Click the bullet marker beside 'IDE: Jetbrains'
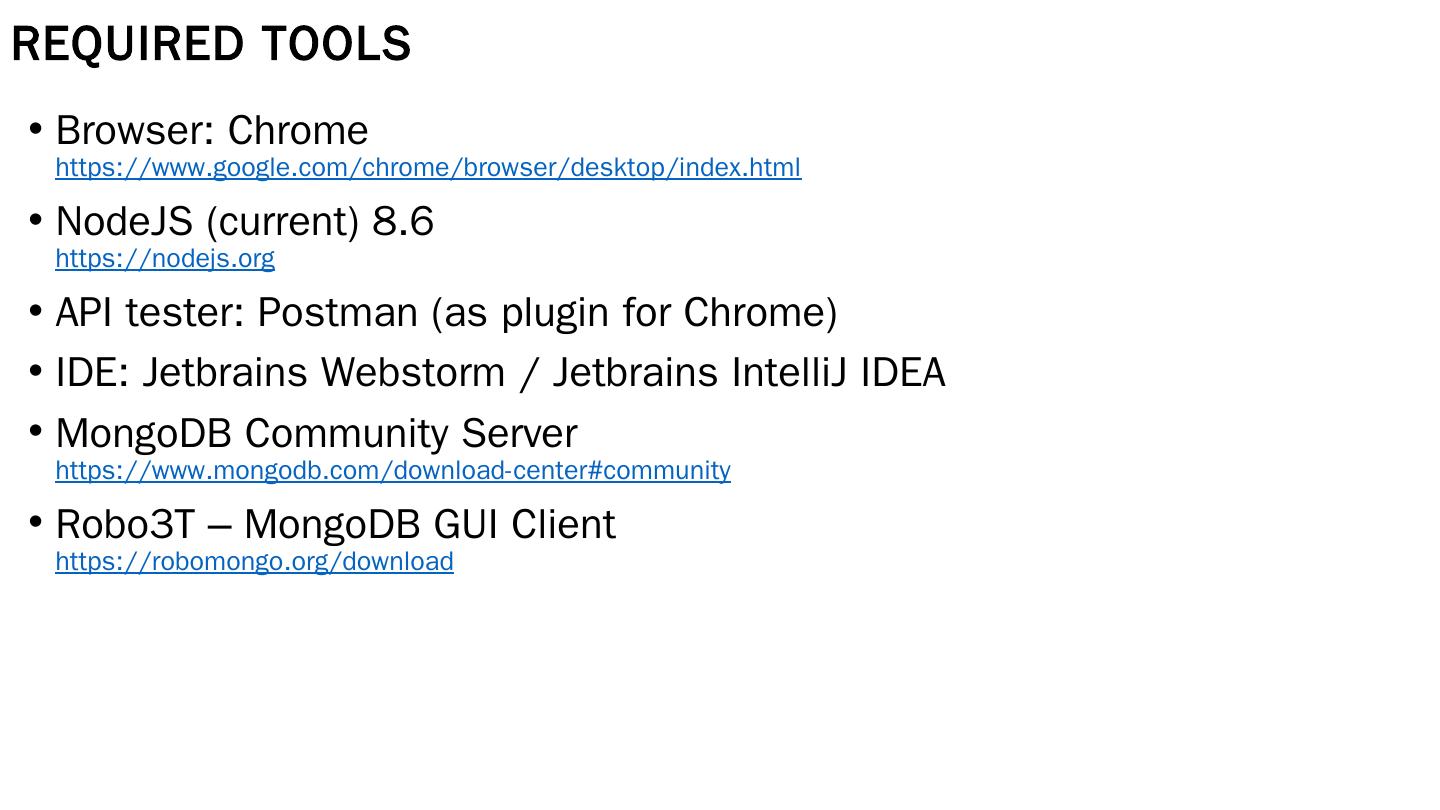The image size is (1440, 810). 35,371
